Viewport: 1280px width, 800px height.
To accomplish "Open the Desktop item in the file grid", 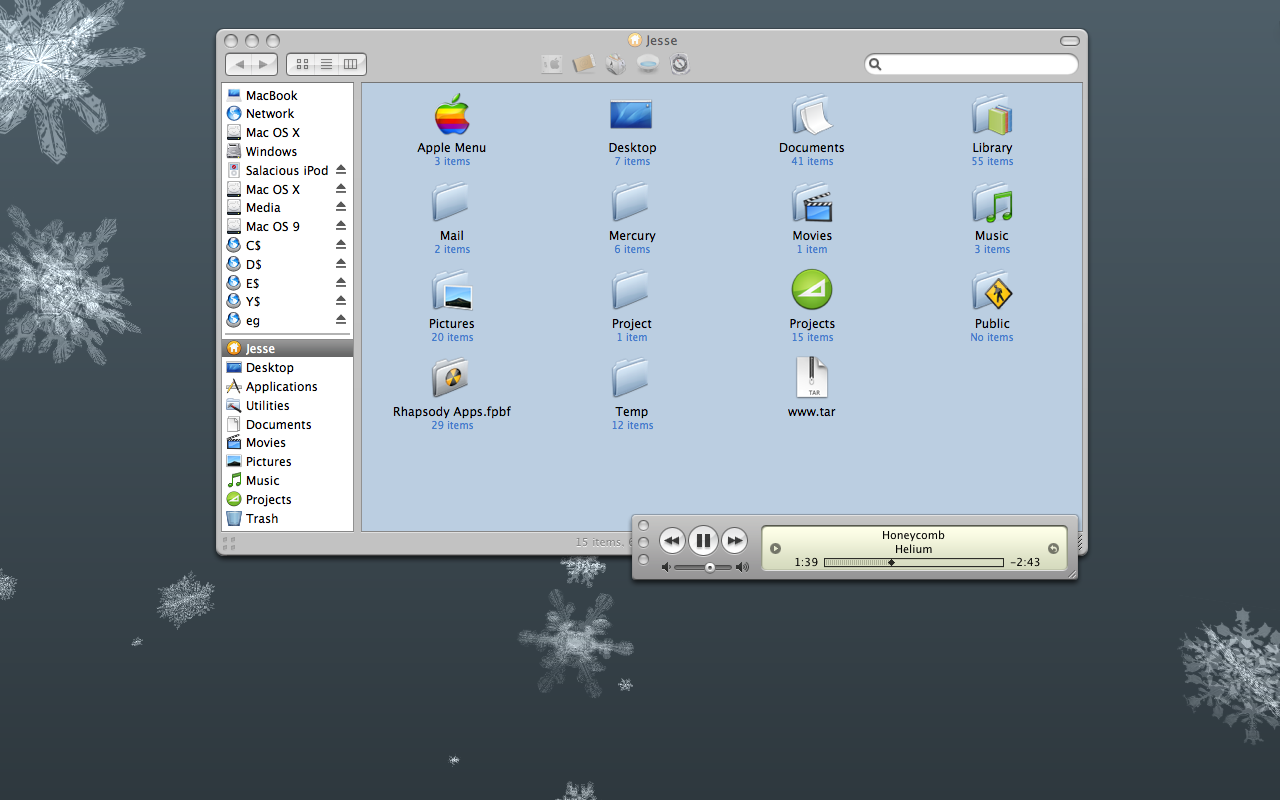I will (631, 115).
